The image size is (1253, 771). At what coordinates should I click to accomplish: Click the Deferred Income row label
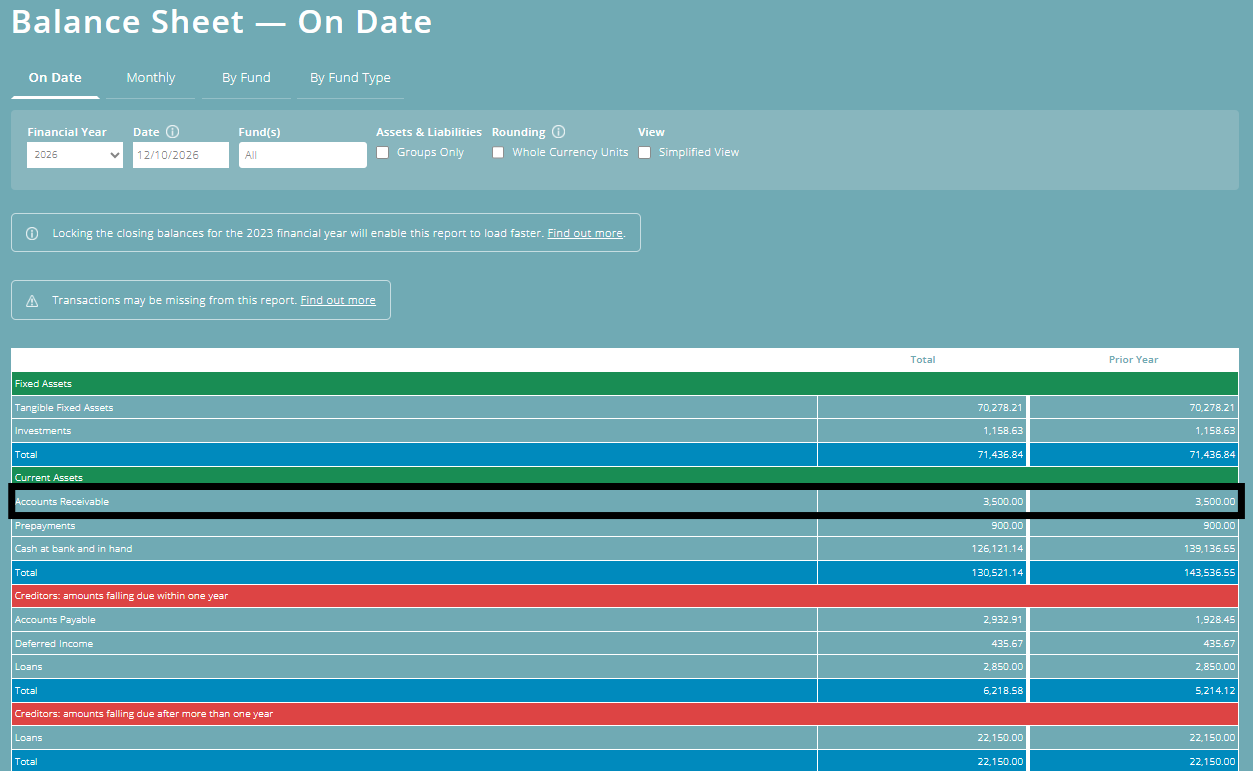coord(54,644)
